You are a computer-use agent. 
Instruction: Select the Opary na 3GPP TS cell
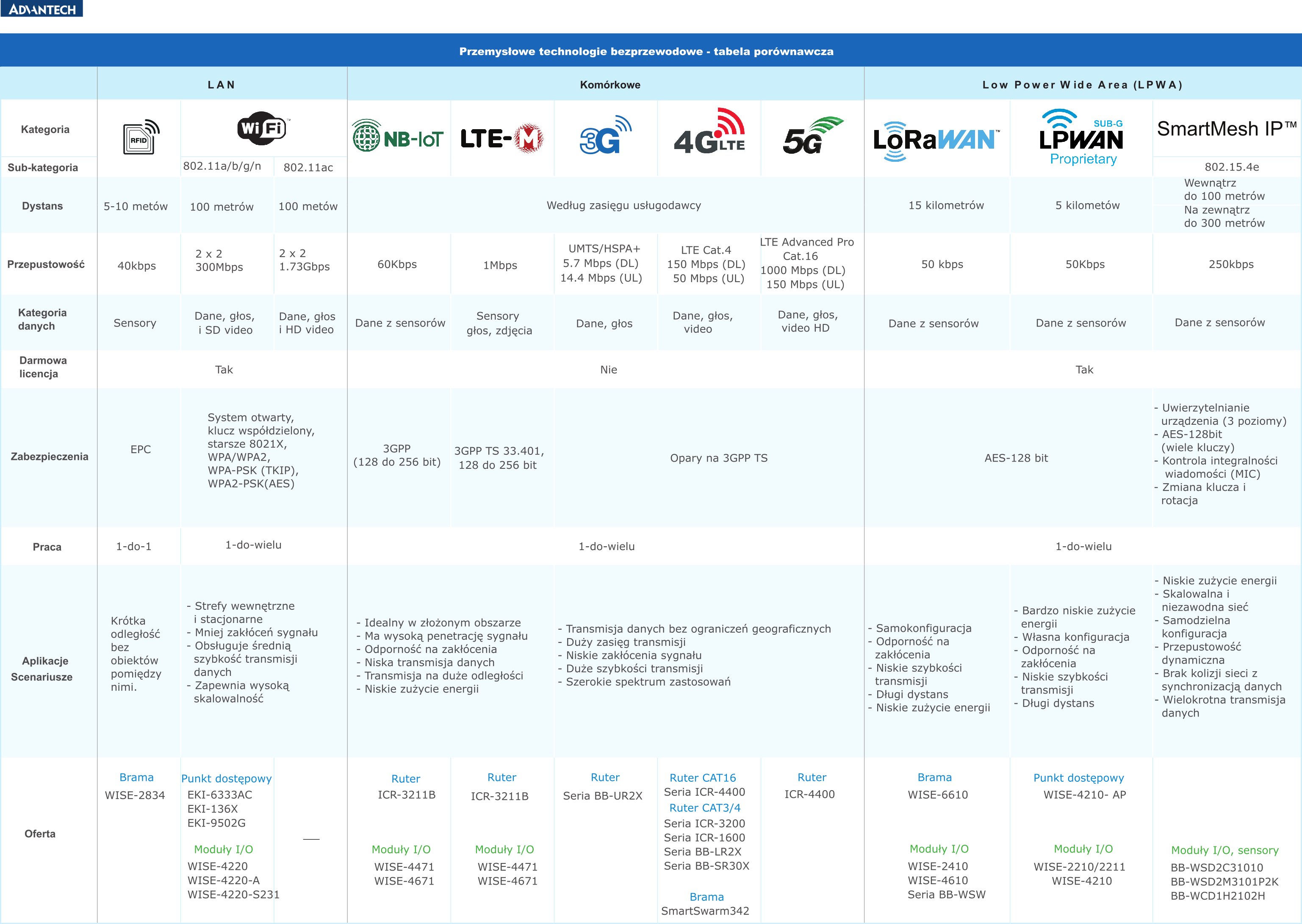coord(719,458)
